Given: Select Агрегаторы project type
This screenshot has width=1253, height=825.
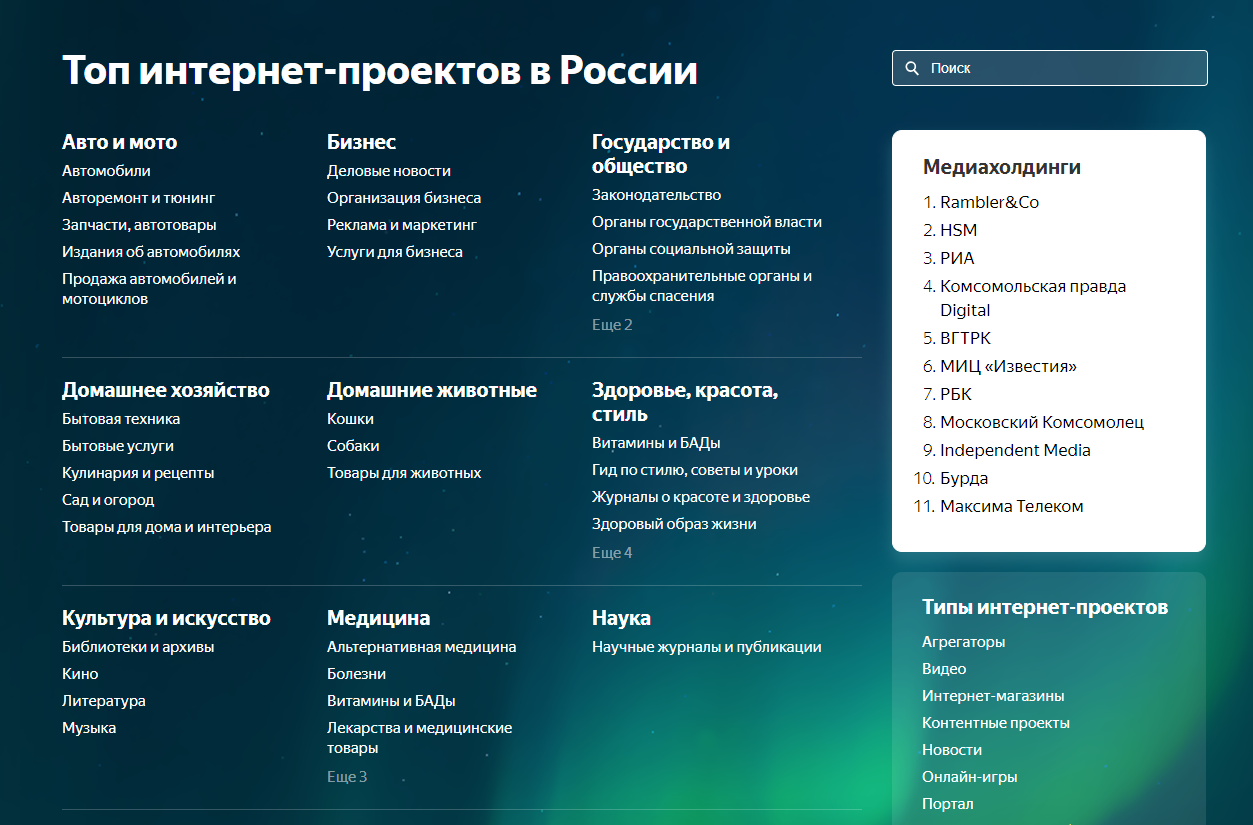Looking at the screenshot, I should 964,642.
